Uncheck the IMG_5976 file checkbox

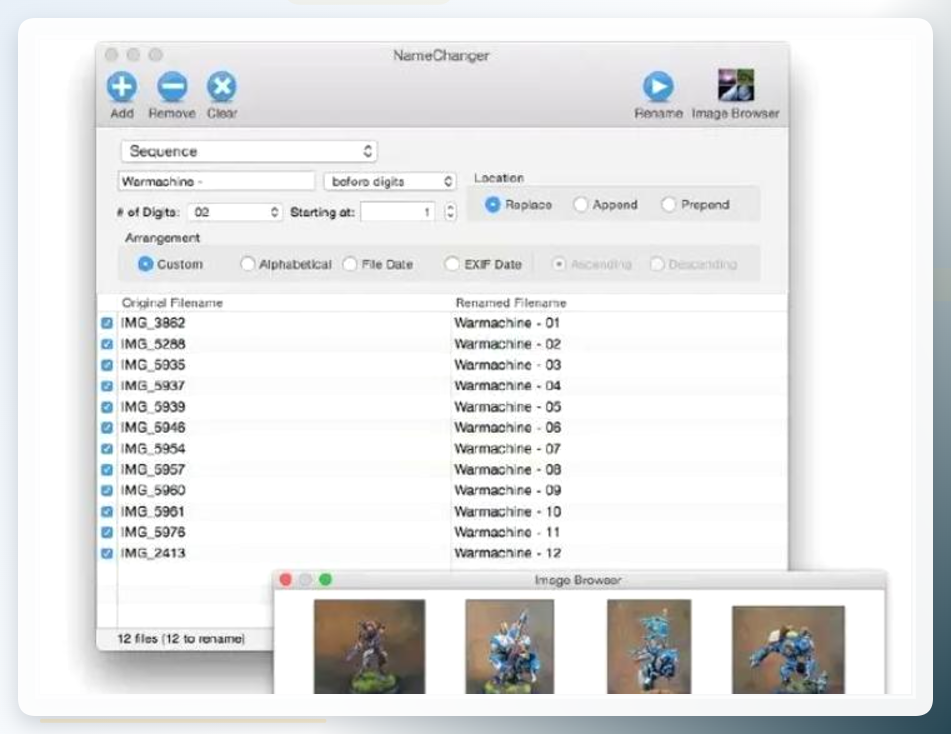point(107,532)
